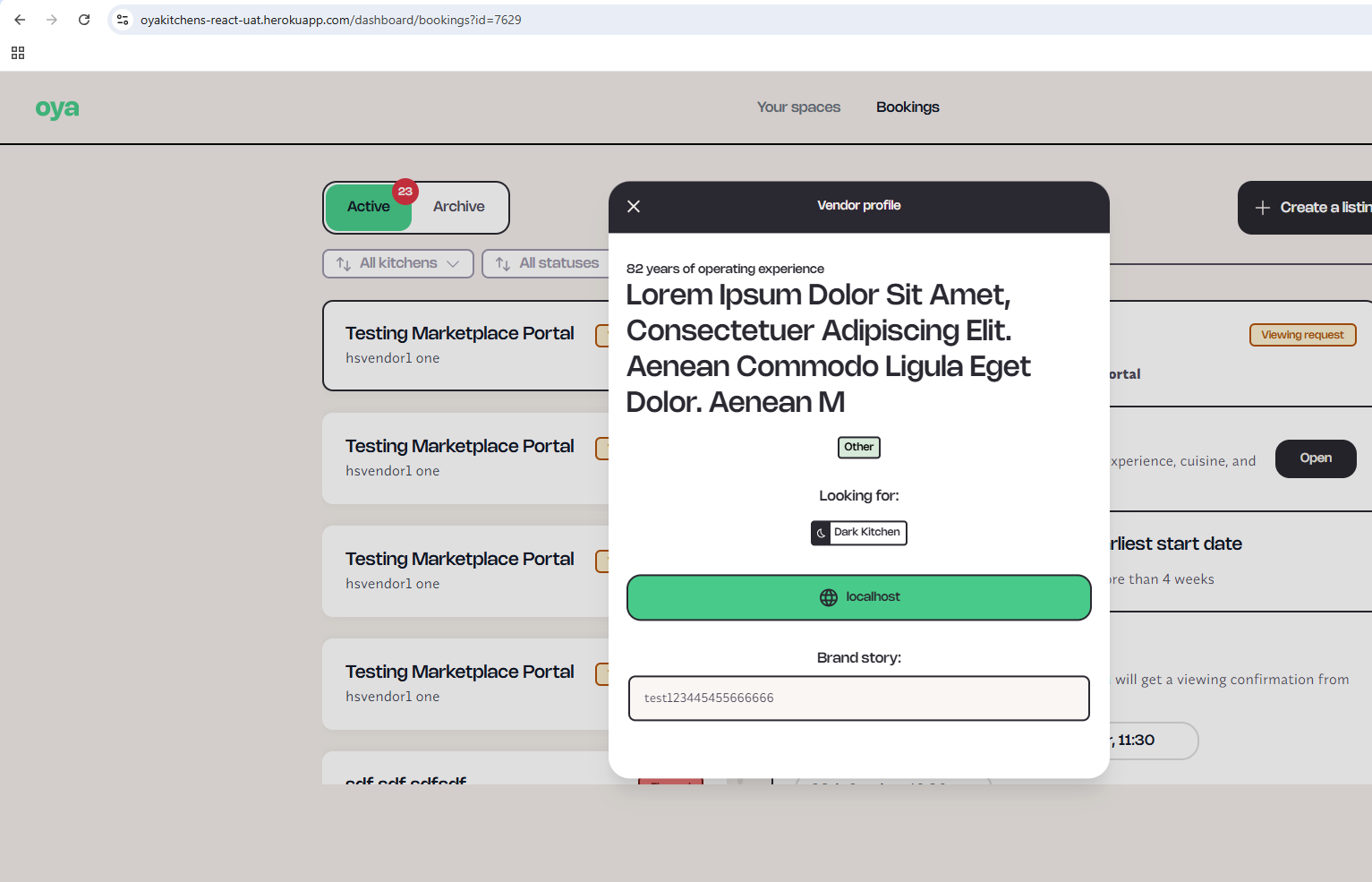The width and height of the screenshot is (1372, 882).
Task: Navigate to Your spaces
Action: (798, 107)
